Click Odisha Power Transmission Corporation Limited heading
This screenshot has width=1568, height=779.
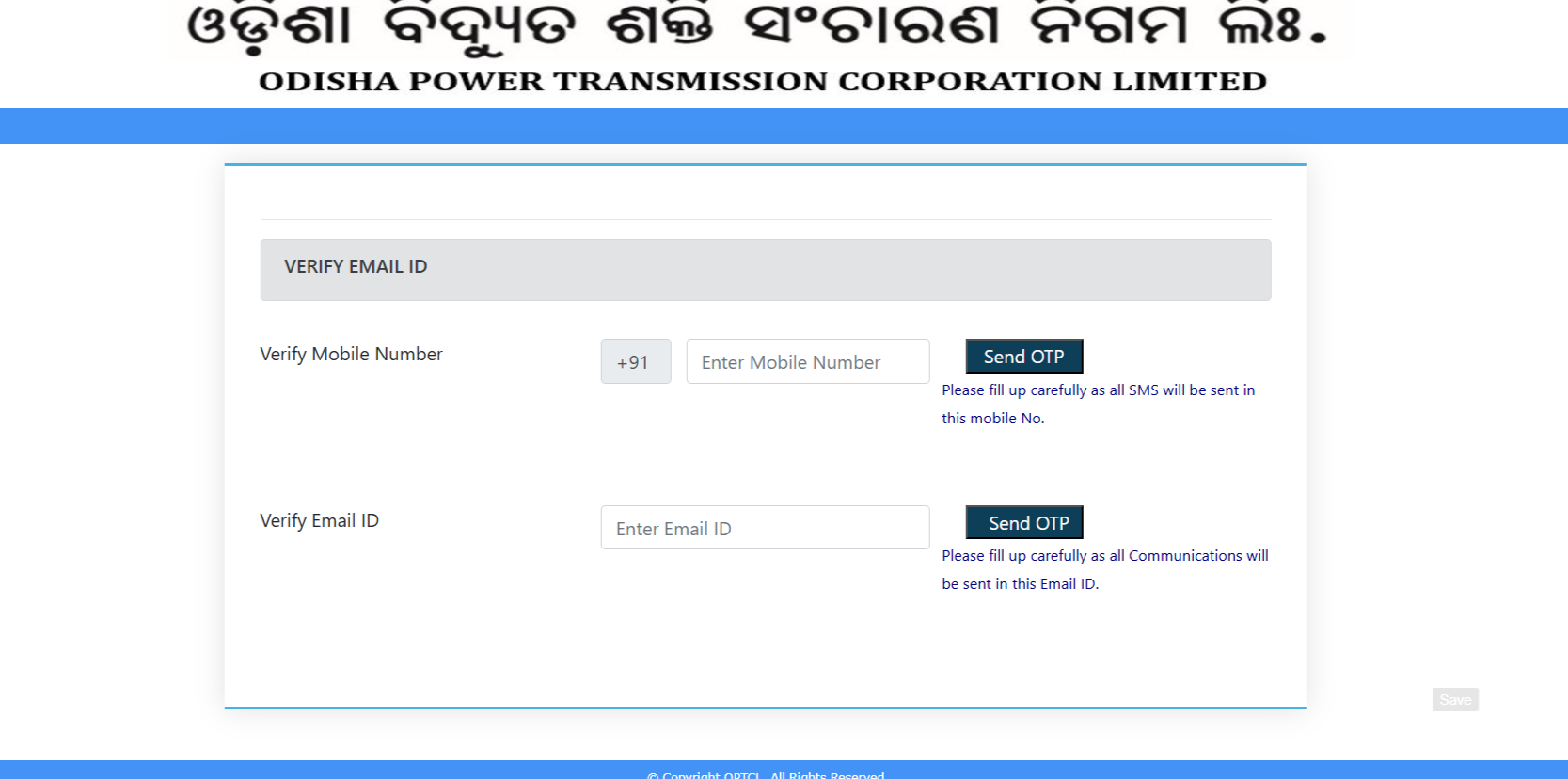tap(762, 82)
